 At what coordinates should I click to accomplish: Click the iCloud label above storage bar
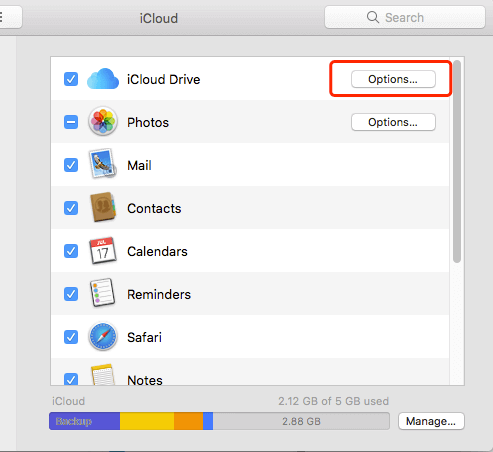tap(68, 401)
